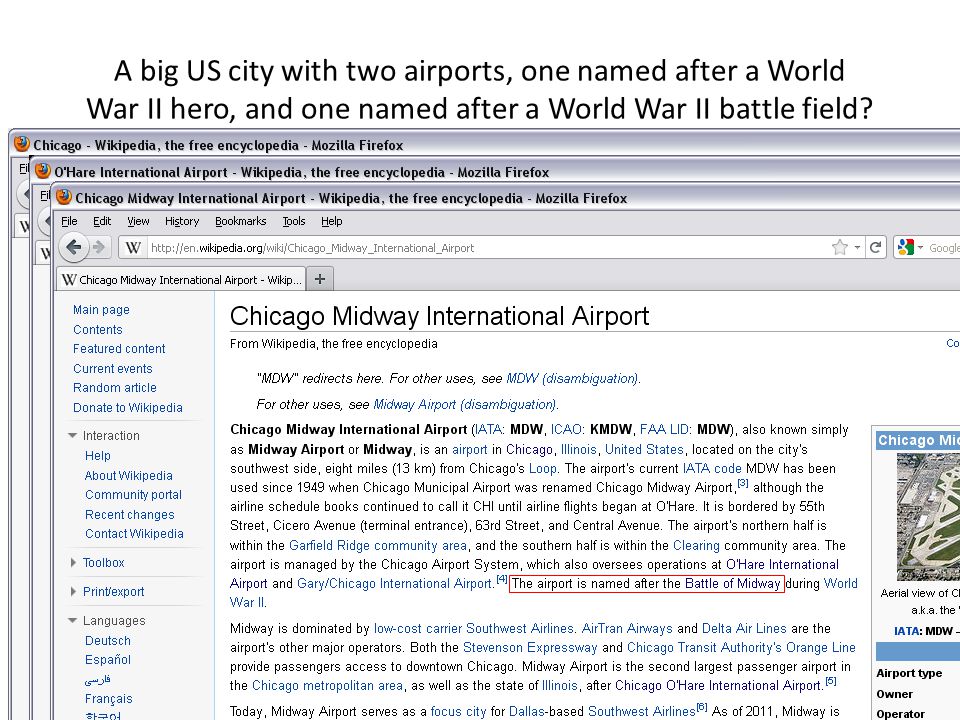Expand the Print/export sidebar section

pyautogui.click(x=73, y=591)
